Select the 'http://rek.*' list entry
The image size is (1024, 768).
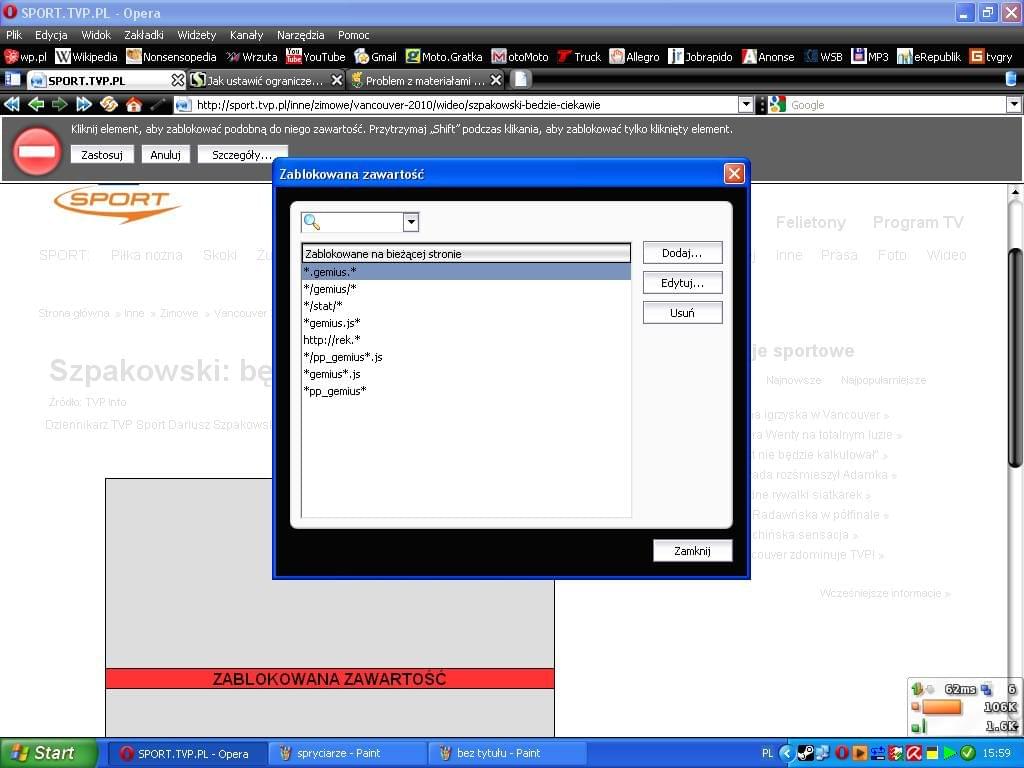(466, 340)
